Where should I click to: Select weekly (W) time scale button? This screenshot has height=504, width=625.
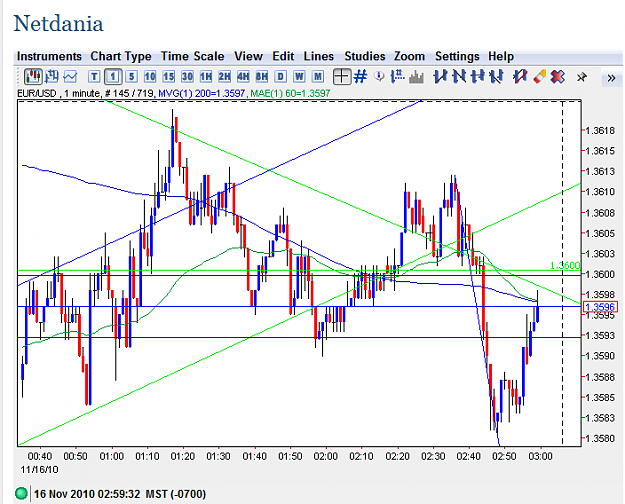click(x=299, y=76)
